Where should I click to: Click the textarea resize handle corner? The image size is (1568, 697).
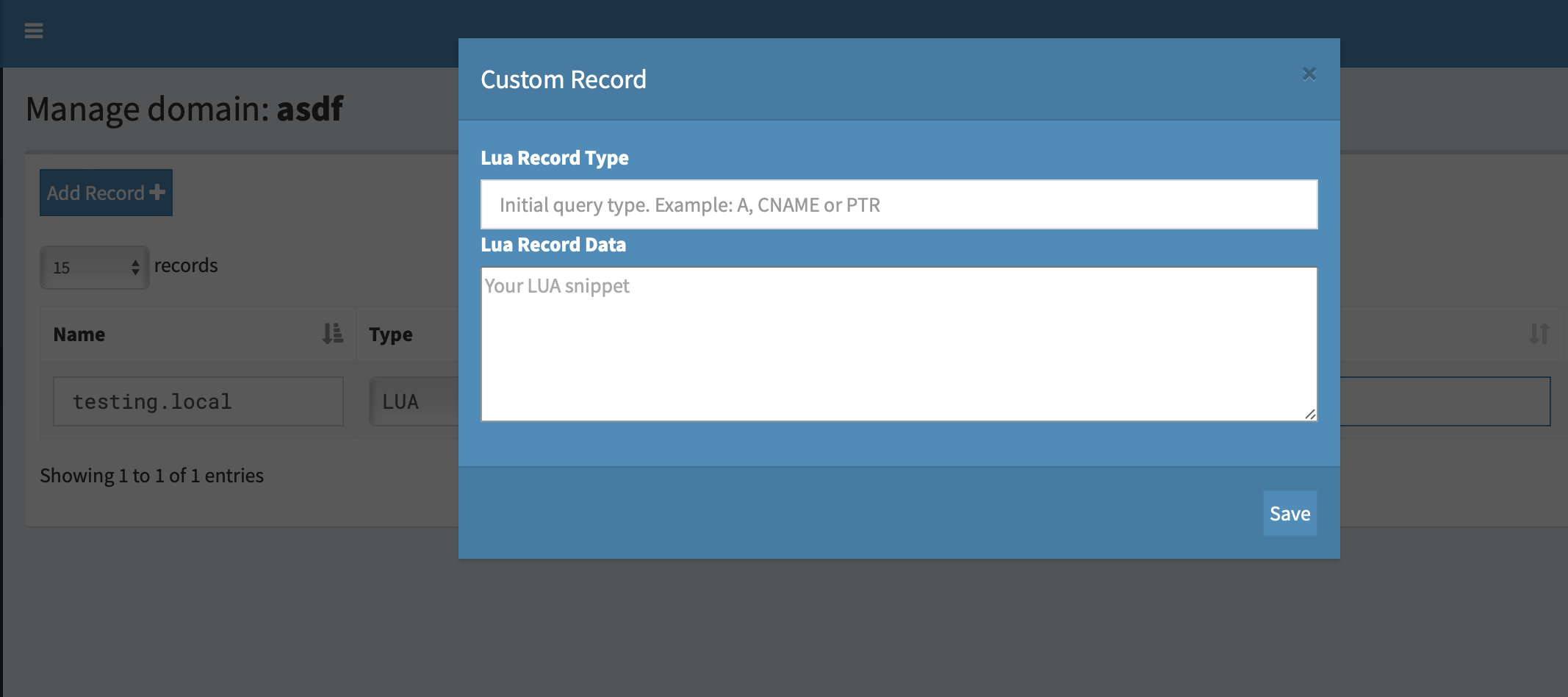click(1311, 415)
